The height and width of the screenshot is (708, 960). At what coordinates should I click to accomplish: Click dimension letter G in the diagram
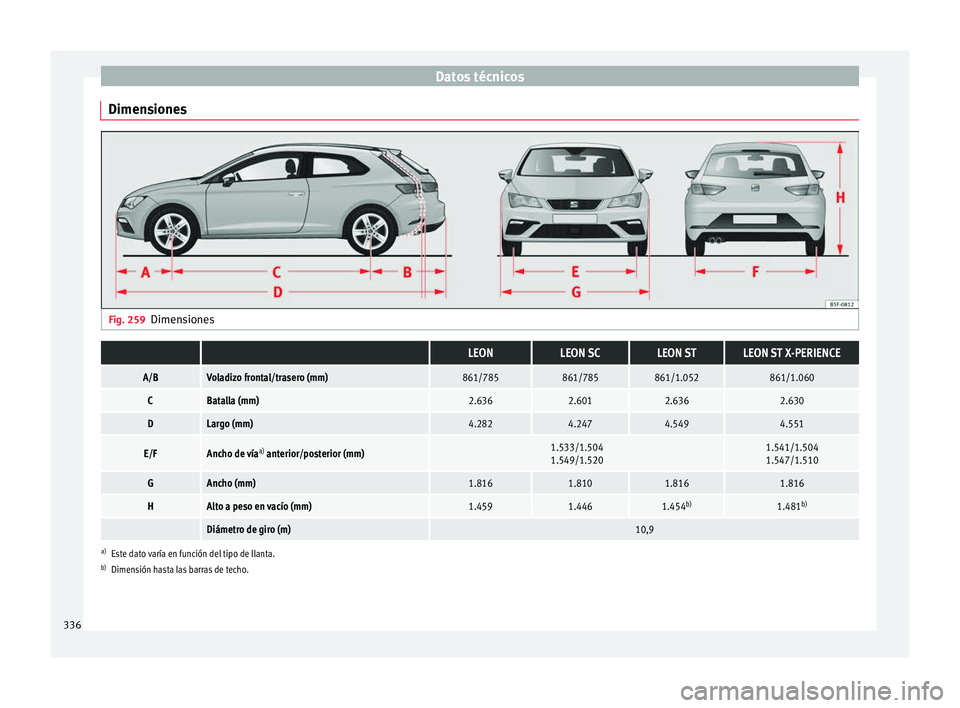(x=576, y=292)
